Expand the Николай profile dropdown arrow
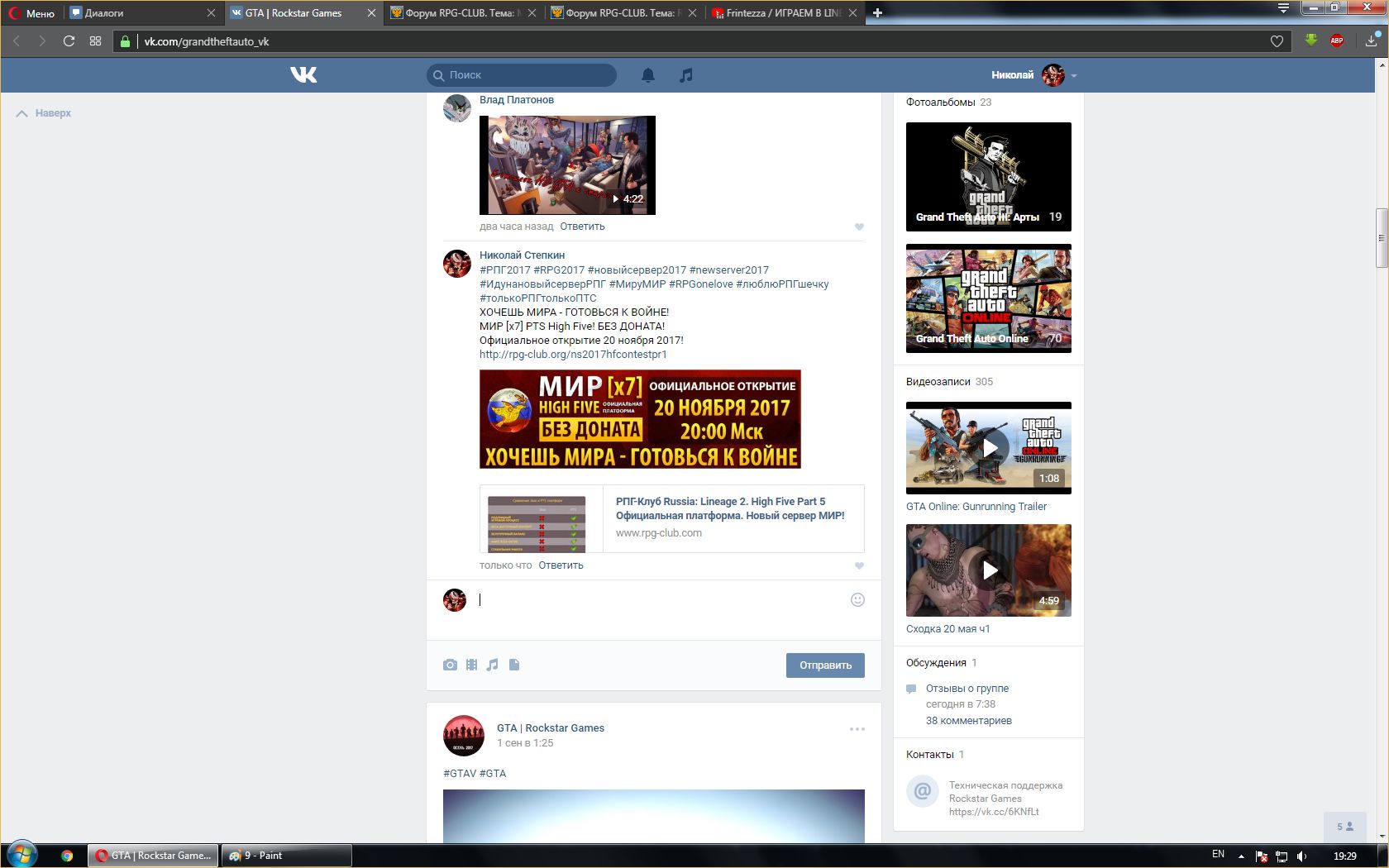This screenshot has width=1389, height=868. coord(1074,75)
